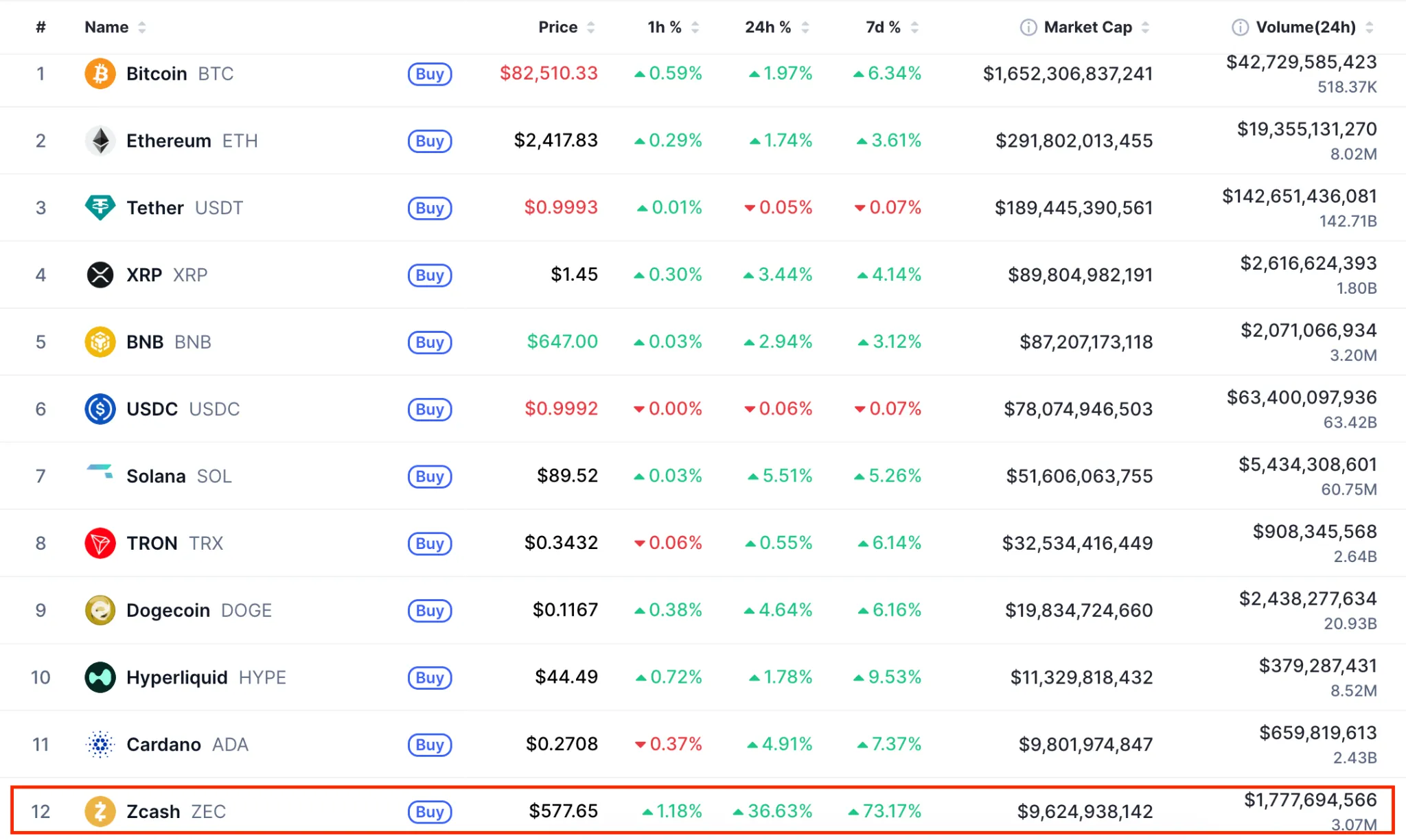Click the Volume(24h) info icon
Viewport: 1406px width, 840px height.
click(x=1240, y=27)
